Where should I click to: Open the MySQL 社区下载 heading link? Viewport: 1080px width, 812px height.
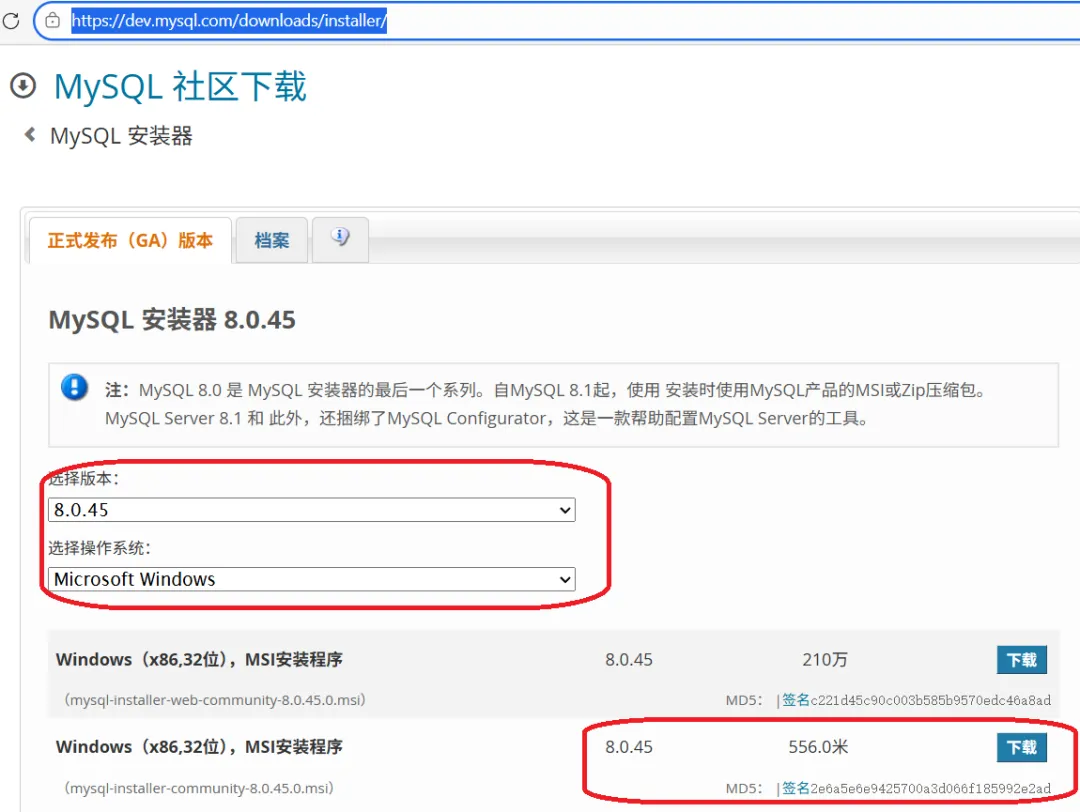[x=180, y=87]
